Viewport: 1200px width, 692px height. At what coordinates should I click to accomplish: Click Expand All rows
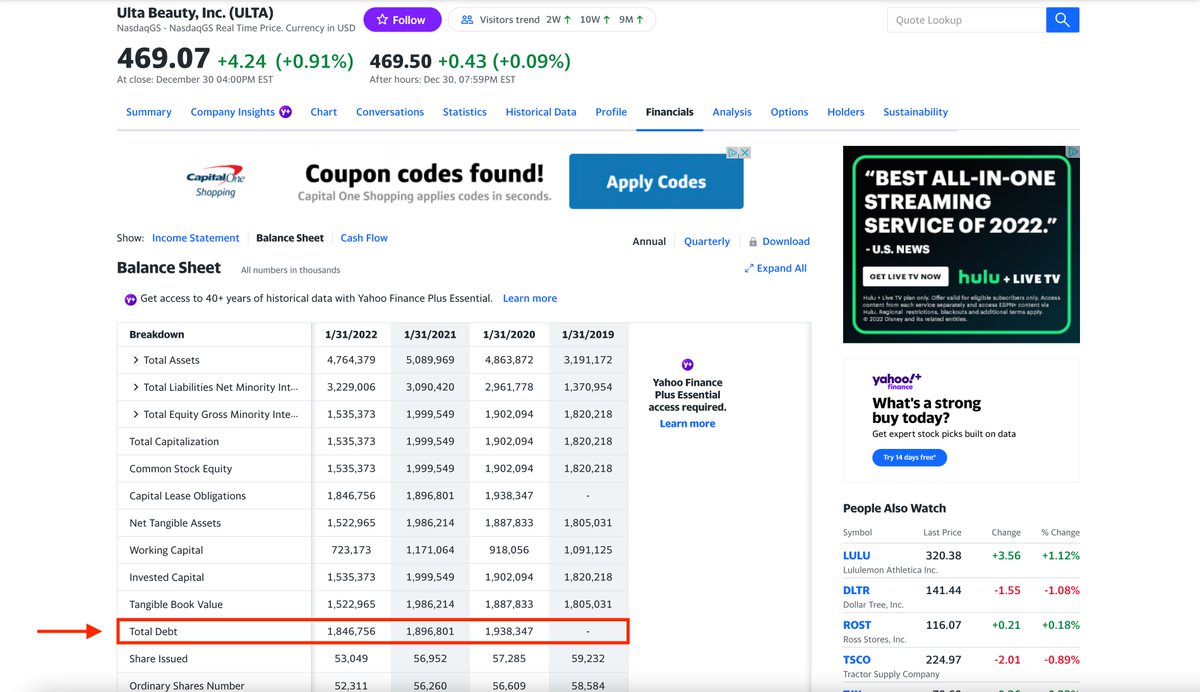(x=776, y=268)
